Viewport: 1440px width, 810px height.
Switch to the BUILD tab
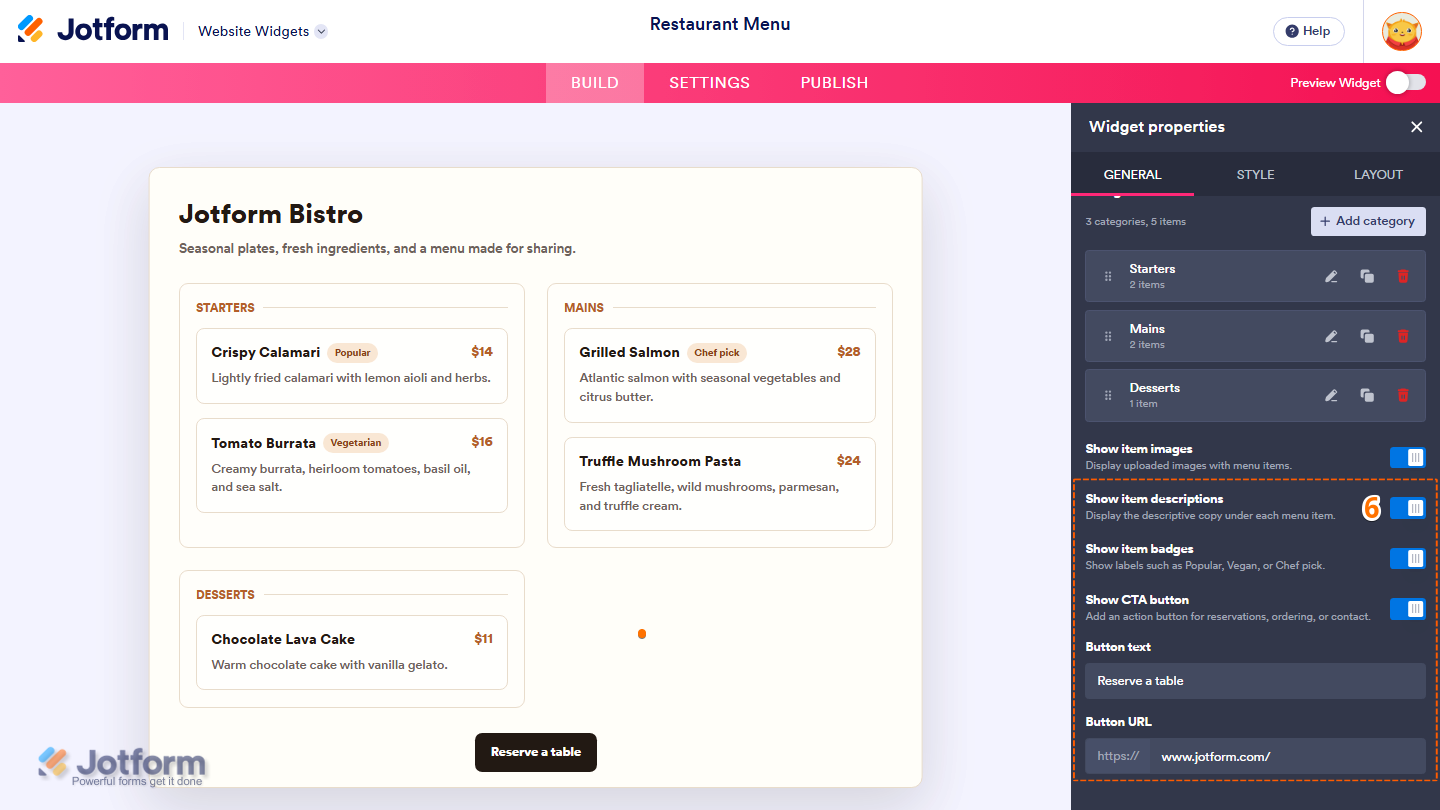tap(595, 83)
